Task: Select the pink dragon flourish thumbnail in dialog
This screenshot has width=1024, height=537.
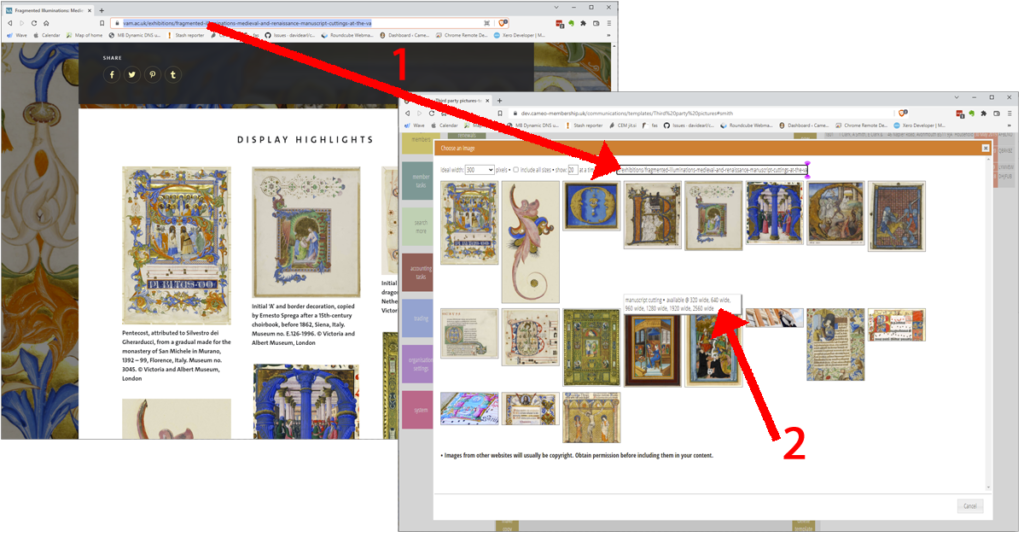Action: pyautogui.click(x=530, y=242)
